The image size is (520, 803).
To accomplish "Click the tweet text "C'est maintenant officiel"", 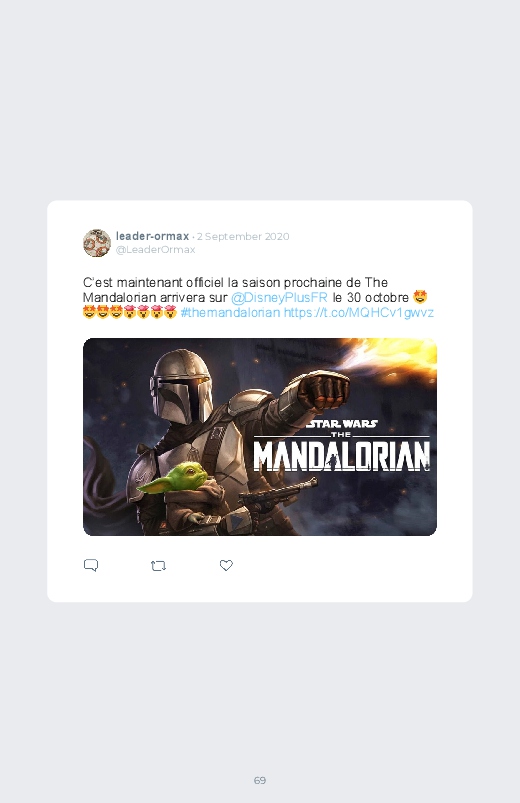I will coord(153,283).
